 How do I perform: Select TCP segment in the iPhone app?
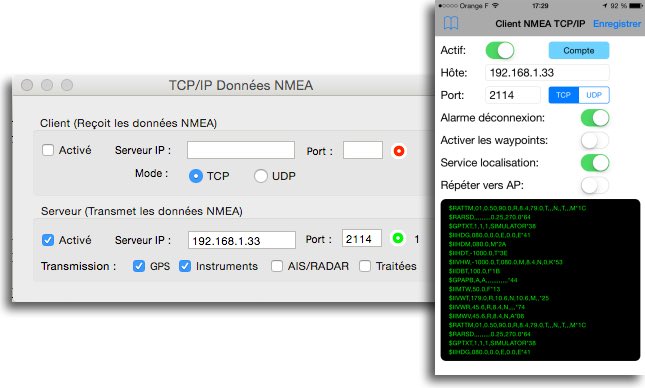point(564,95)
